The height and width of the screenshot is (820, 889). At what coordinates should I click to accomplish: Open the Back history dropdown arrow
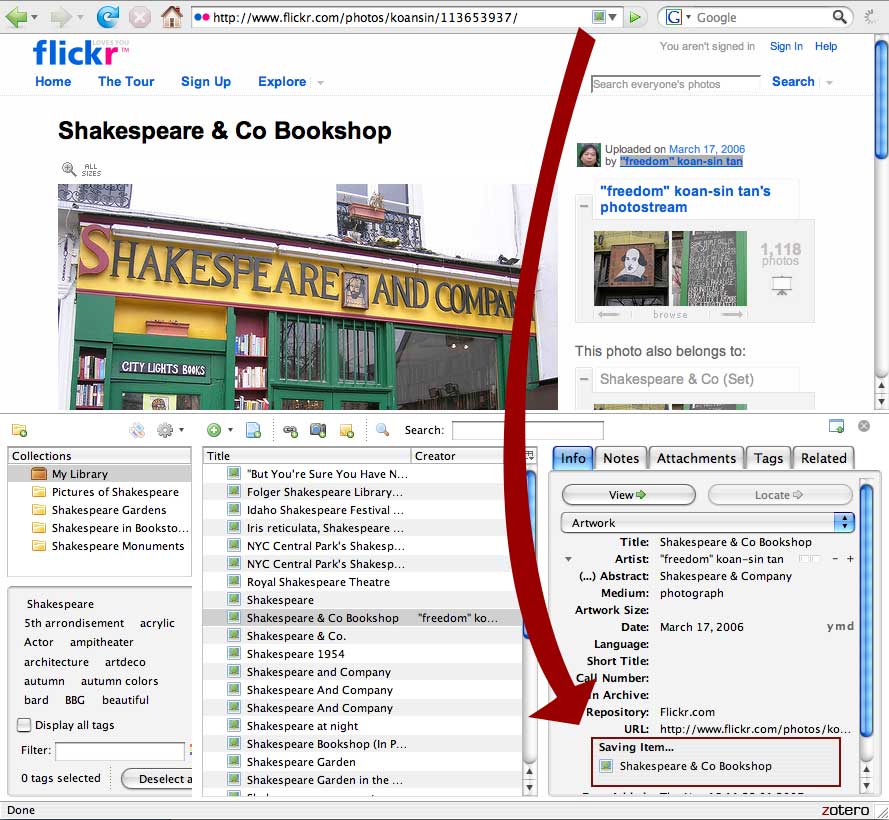(35, 18)
